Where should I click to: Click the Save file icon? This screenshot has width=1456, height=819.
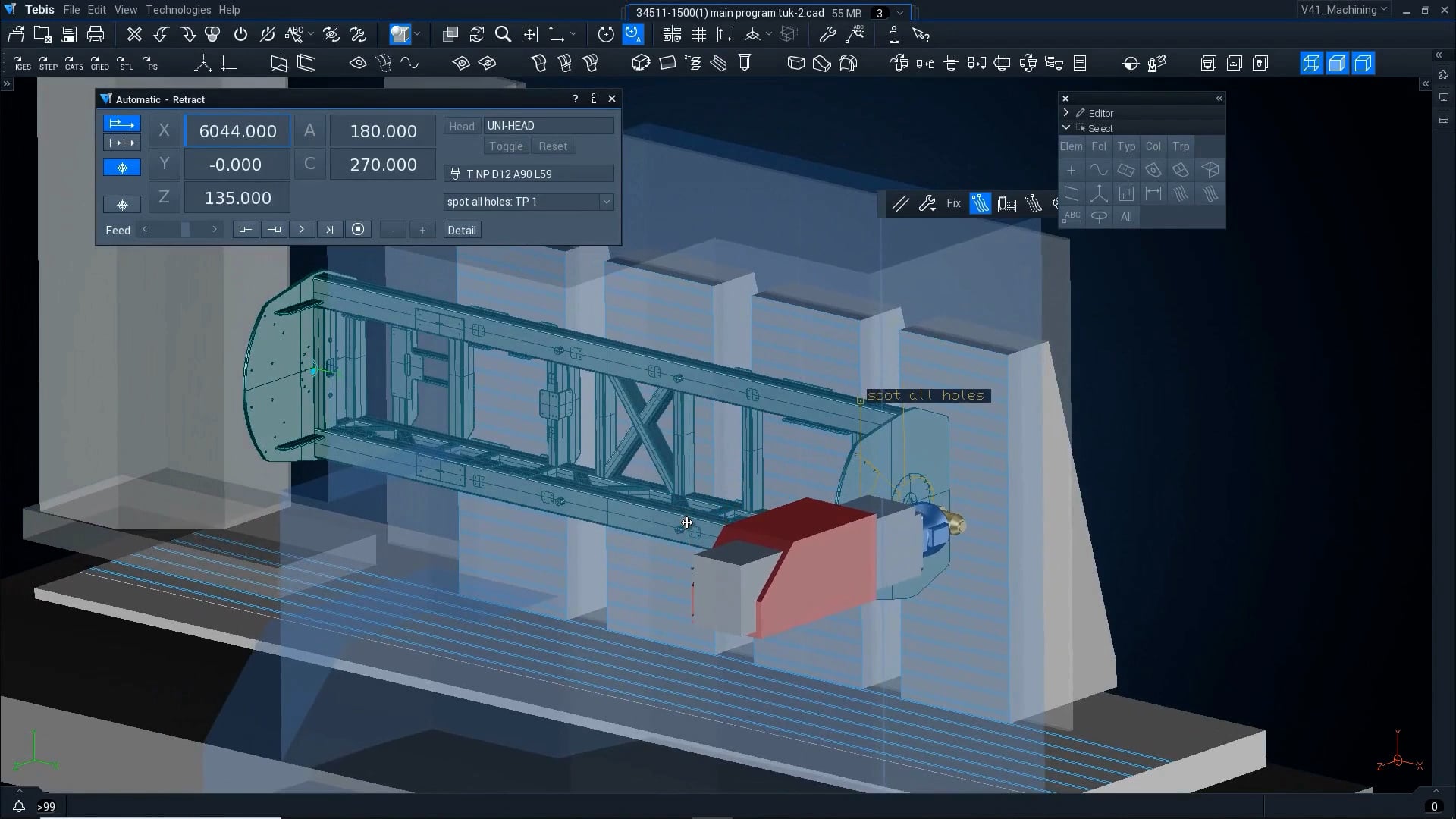(69, 35)
